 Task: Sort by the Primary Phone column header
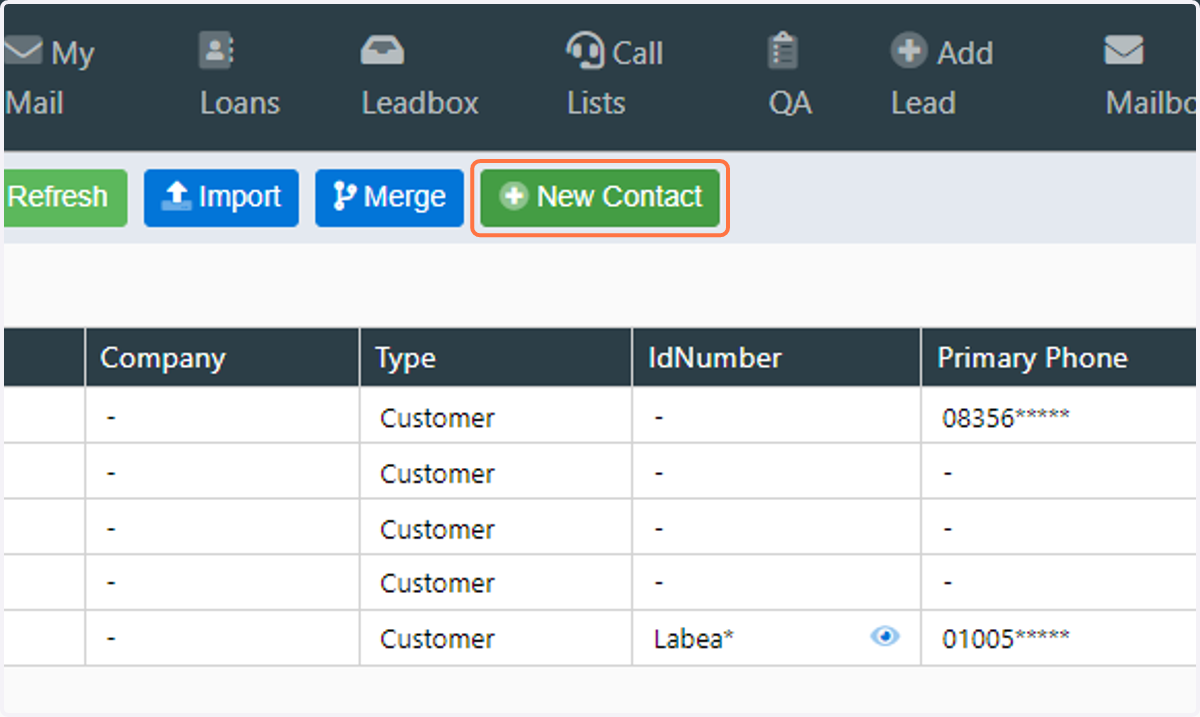pos(1060,358)
